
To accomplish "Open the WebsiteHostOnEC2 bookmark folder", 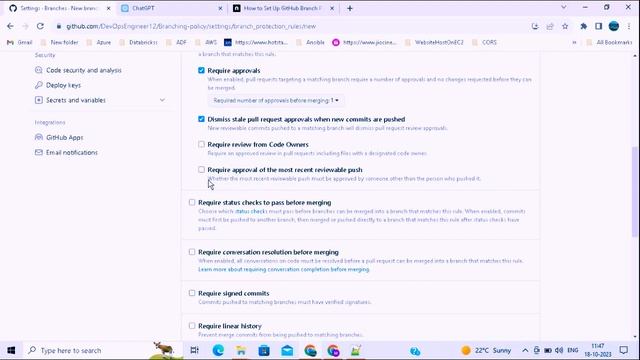I will coord(434,42).
